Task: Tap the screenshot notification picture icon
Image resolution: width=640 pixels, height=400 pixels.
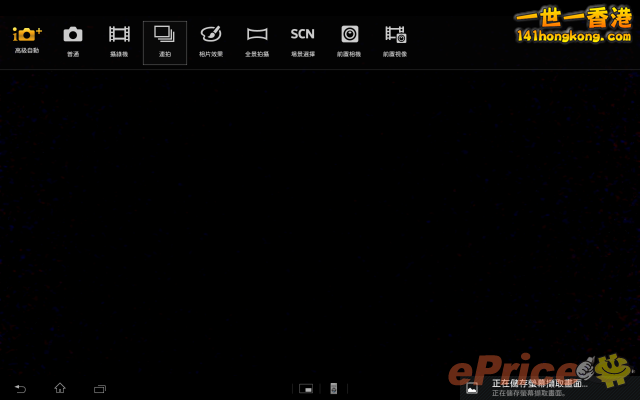Action: point(472,388)
